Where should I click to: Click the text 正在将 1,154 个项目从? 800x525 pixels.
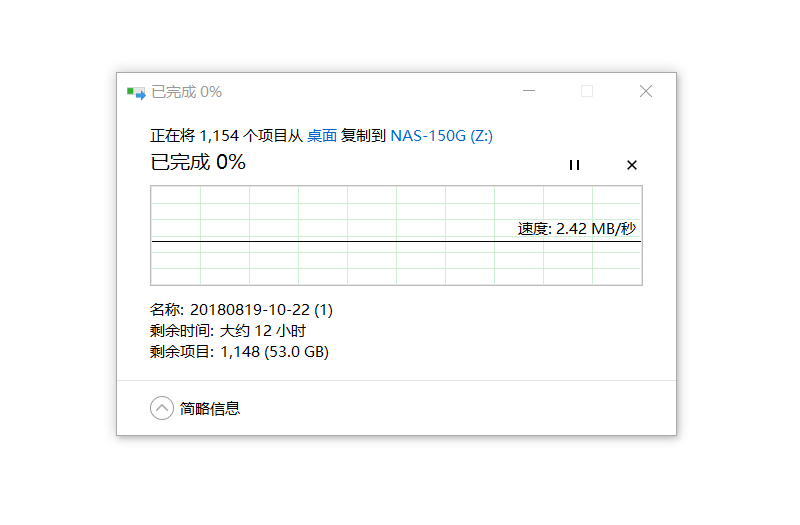point(226,135)
